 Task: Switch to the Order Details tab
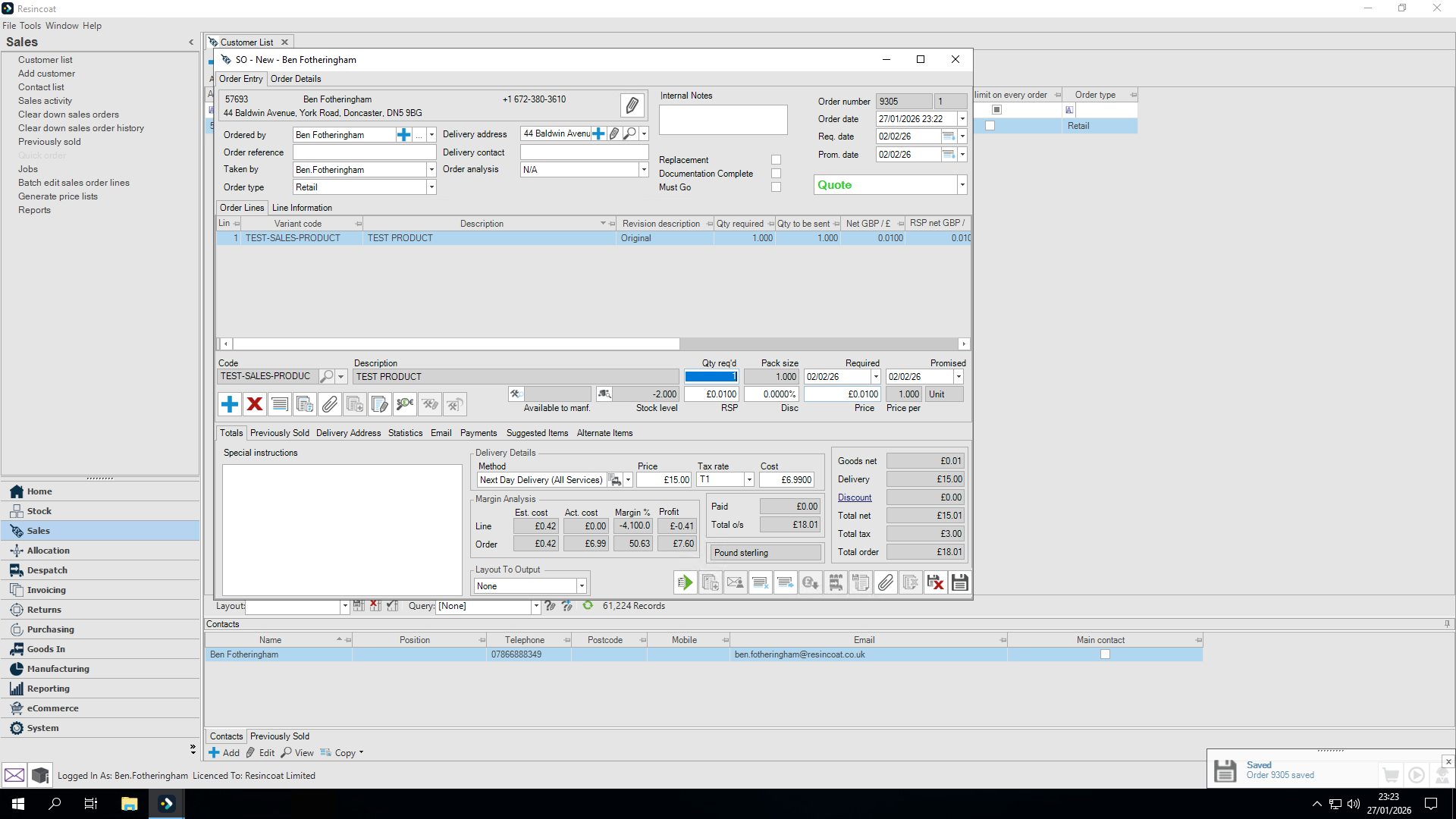coord(296,79)
